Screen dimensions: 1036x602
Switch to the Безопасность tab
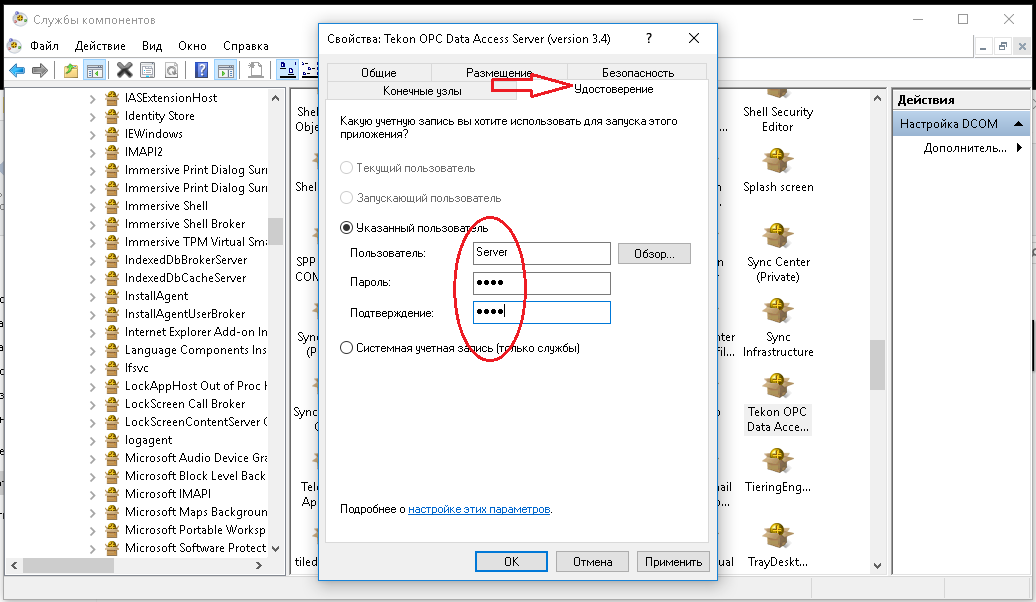pos(637,73)
